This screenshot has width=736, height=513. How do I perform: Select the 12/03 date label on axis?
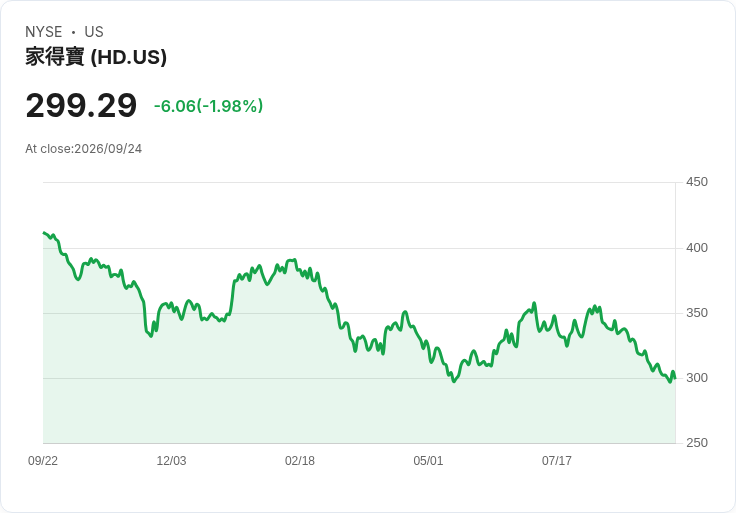click(171, 461)
